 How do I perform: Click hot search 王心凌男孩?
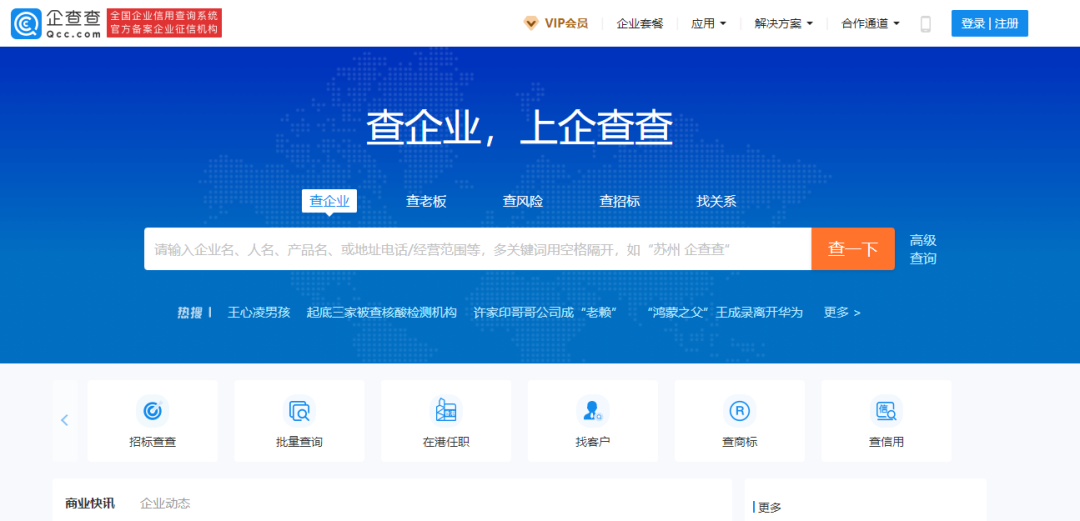click(259, 312)
